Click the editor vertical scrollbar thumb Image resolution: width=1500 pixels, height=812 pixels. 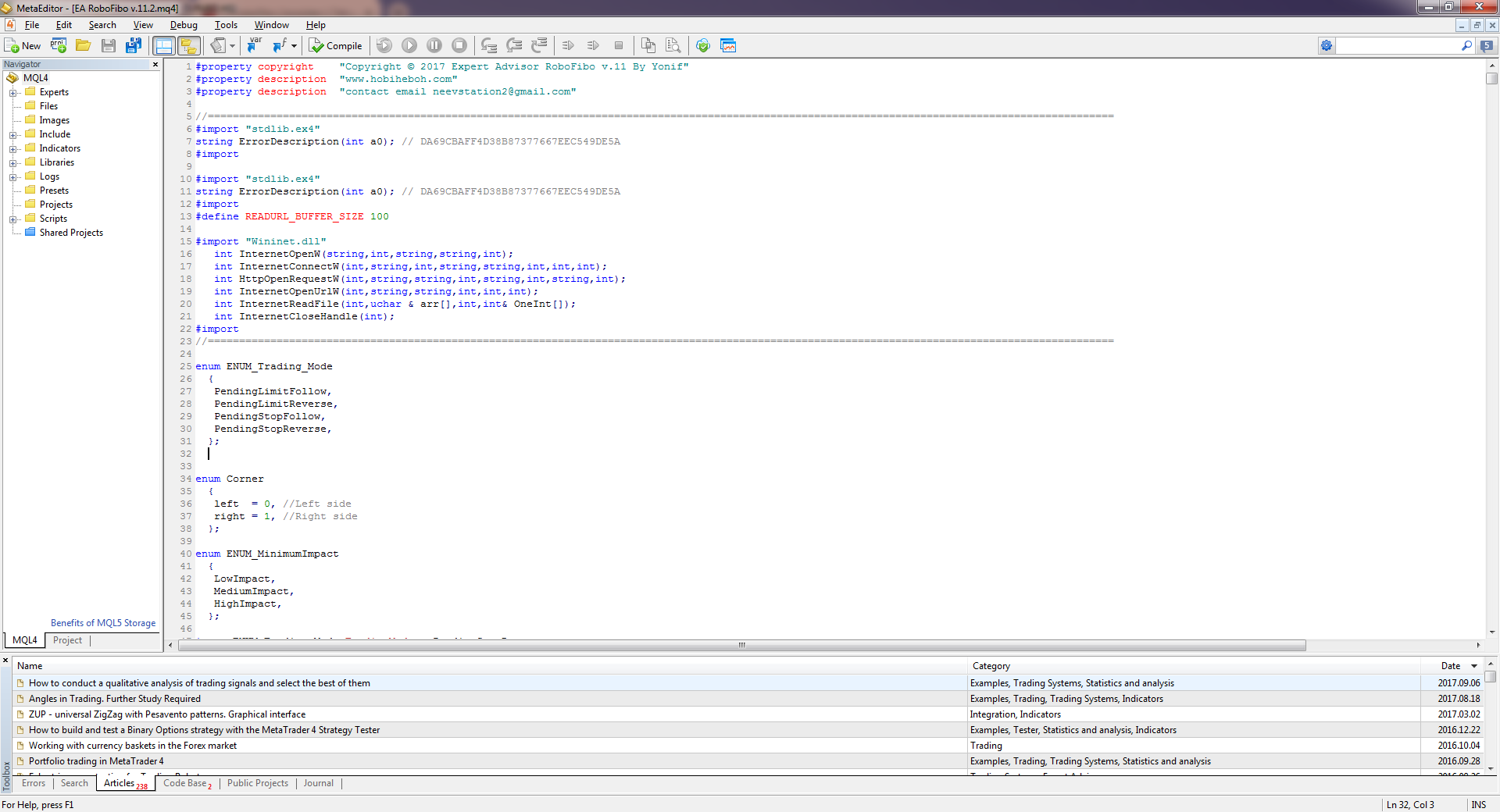[1492, 78]
